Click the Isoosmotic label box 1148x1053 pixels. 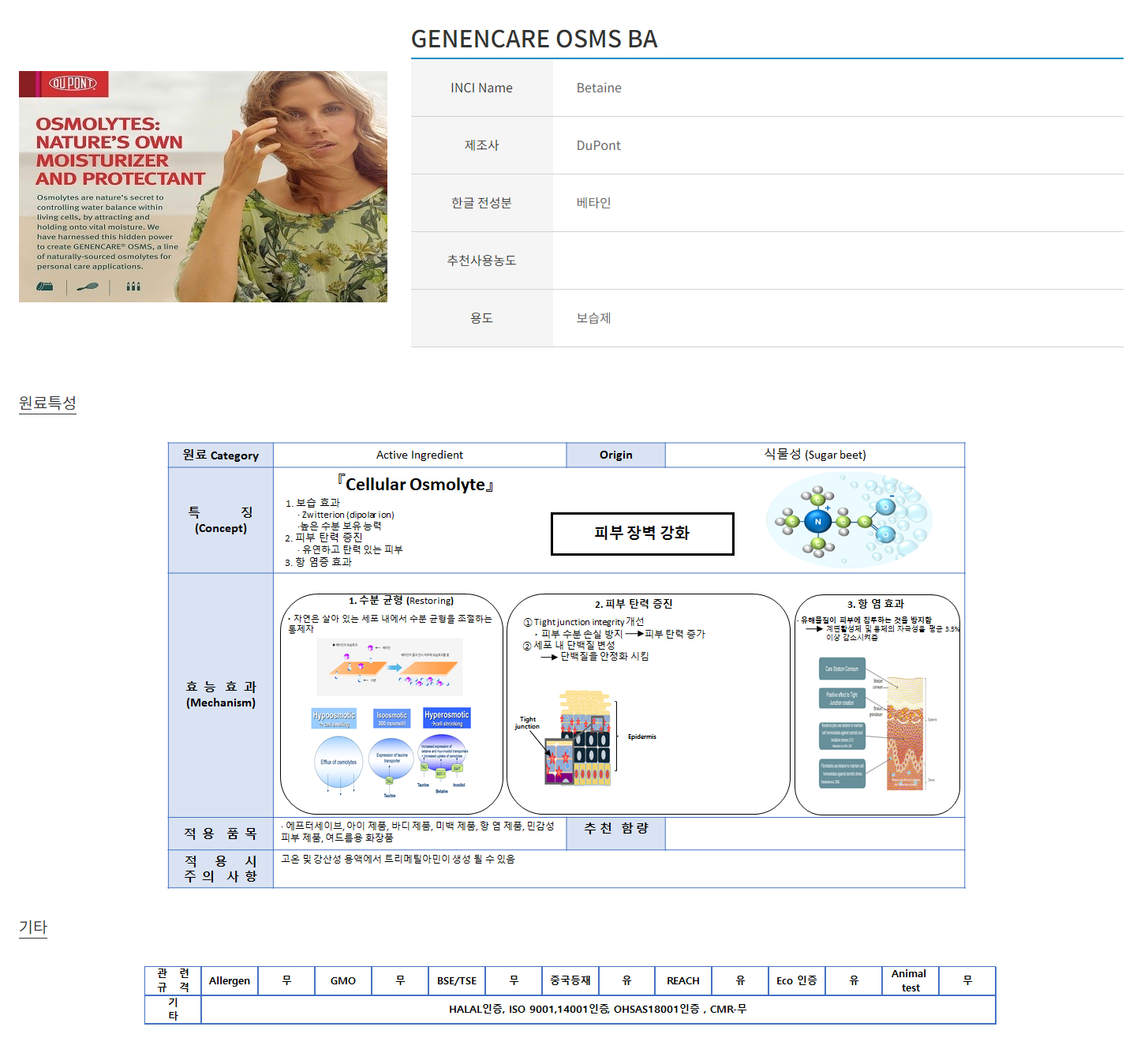click(x=391, y=718)
